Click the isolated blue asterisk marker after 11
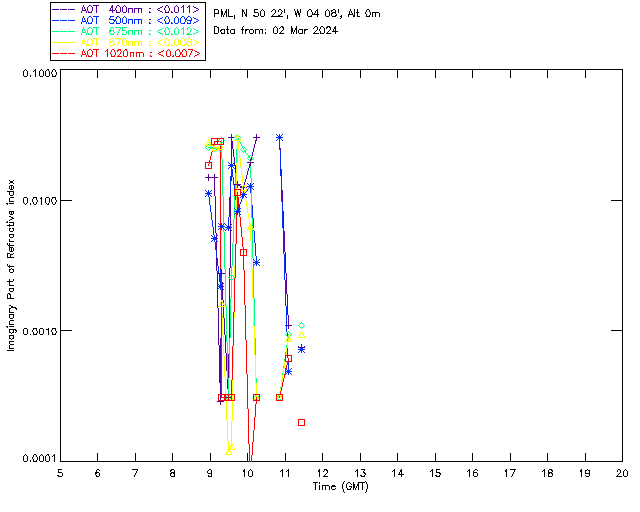This screenshot has height=512, width=640. coord(301,349)
